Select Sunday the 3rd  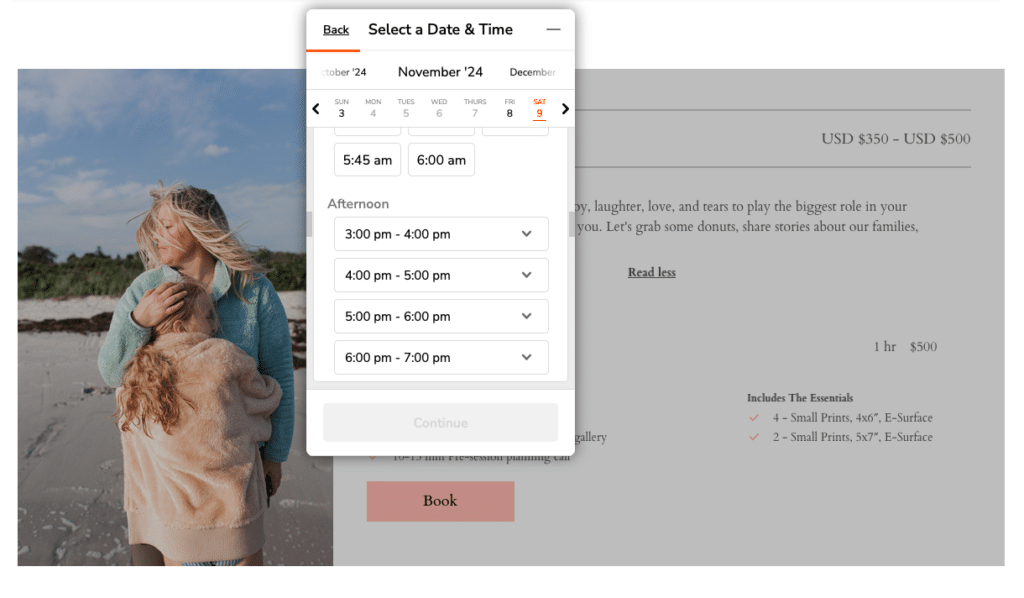[x=342, y=108]
